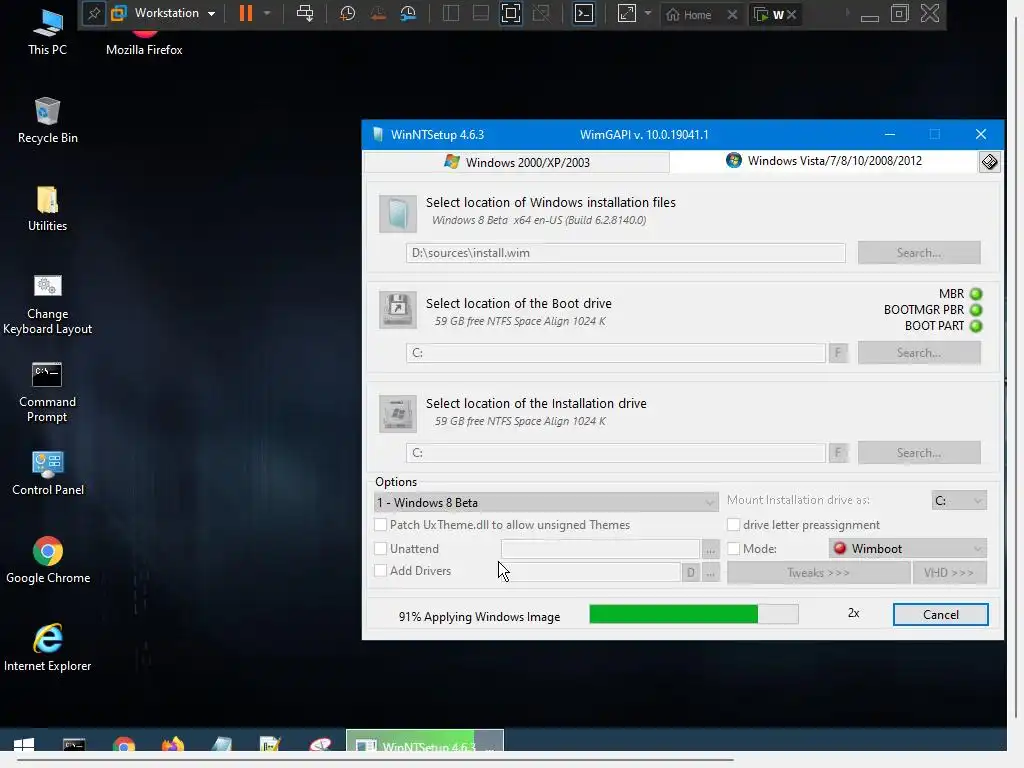Click the install.wim path field
This screenshot has width=1024, height=768.
pyautogui.click(x=626, y=253)
